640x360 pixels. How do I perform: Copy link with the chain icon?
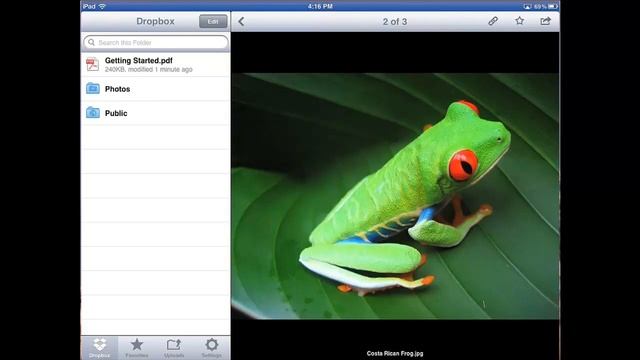coord(493,21)
